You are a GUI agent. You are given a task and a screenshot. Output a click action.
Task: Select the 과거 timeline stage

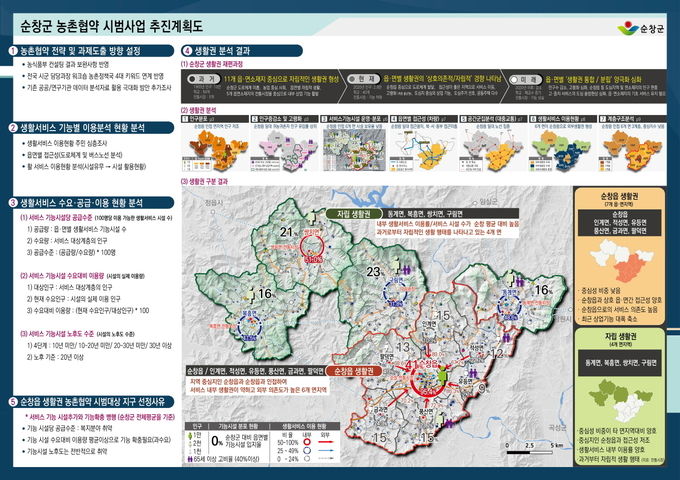207,76
